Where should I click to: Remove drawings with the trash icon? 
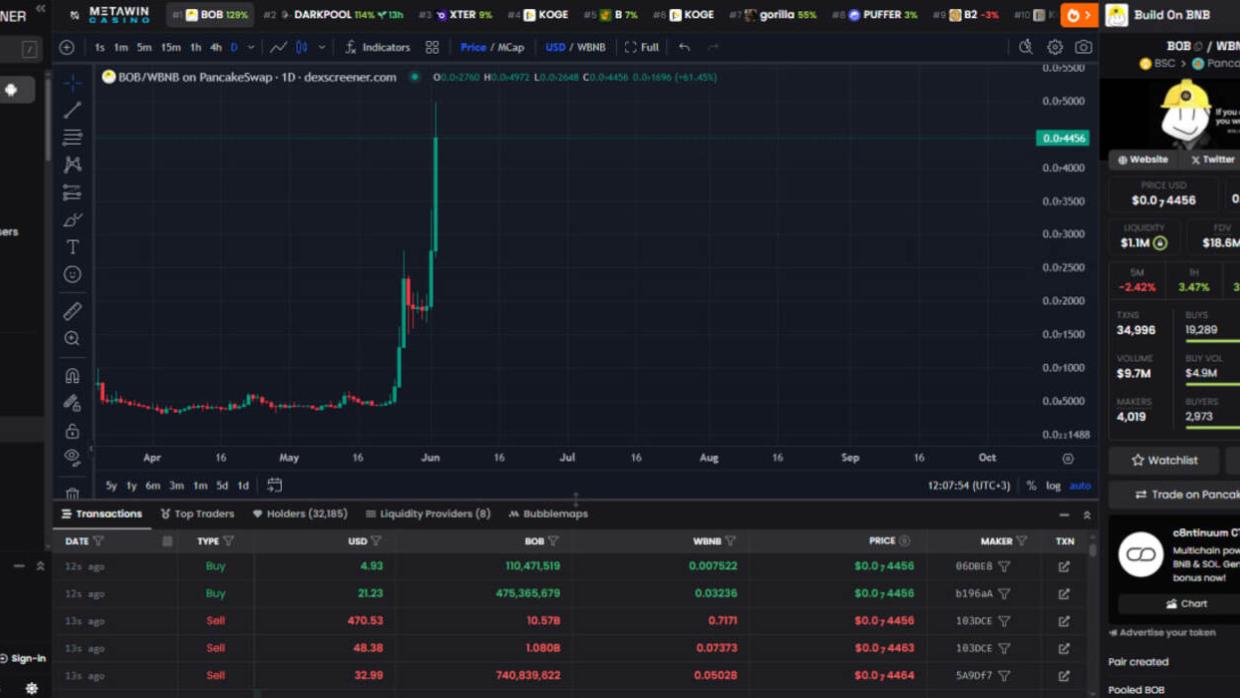[72, 492]
